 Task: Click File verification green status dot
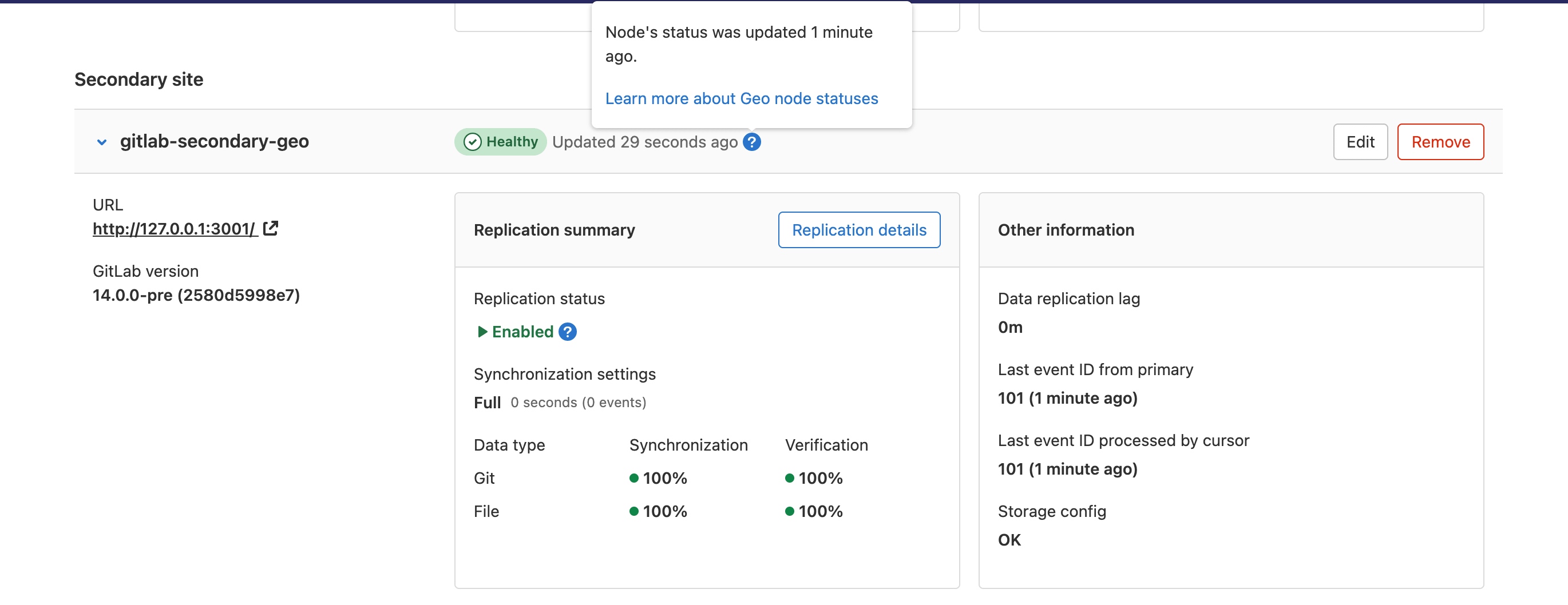coord(790,511)
